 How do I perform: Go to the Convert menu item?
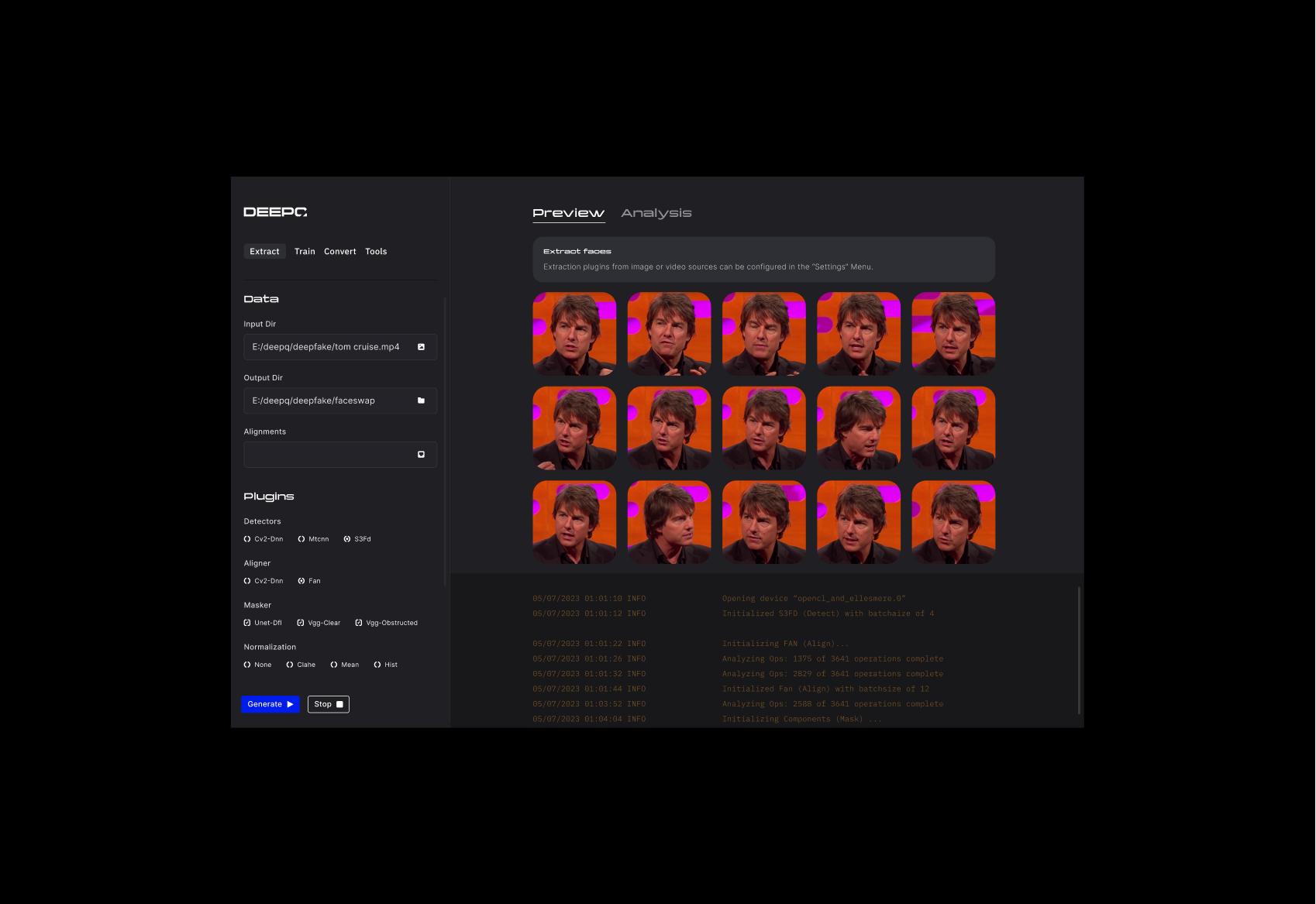point(340,252)
